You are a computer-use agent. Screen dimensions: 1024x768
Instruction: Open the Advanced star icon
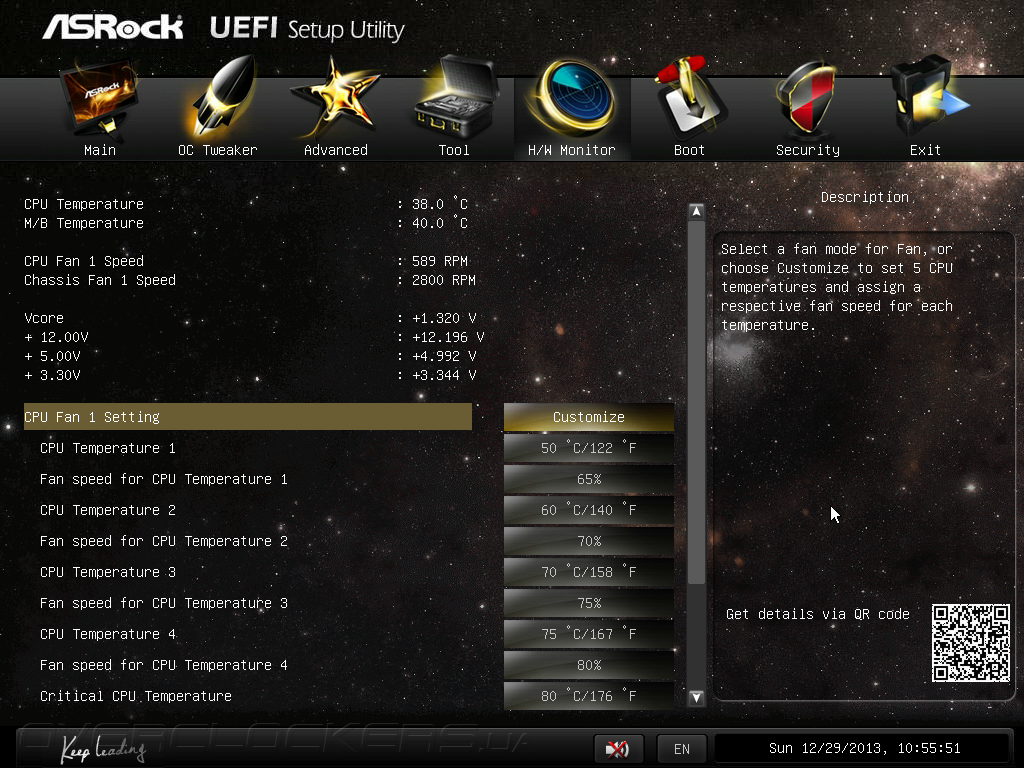coord(336,98)
